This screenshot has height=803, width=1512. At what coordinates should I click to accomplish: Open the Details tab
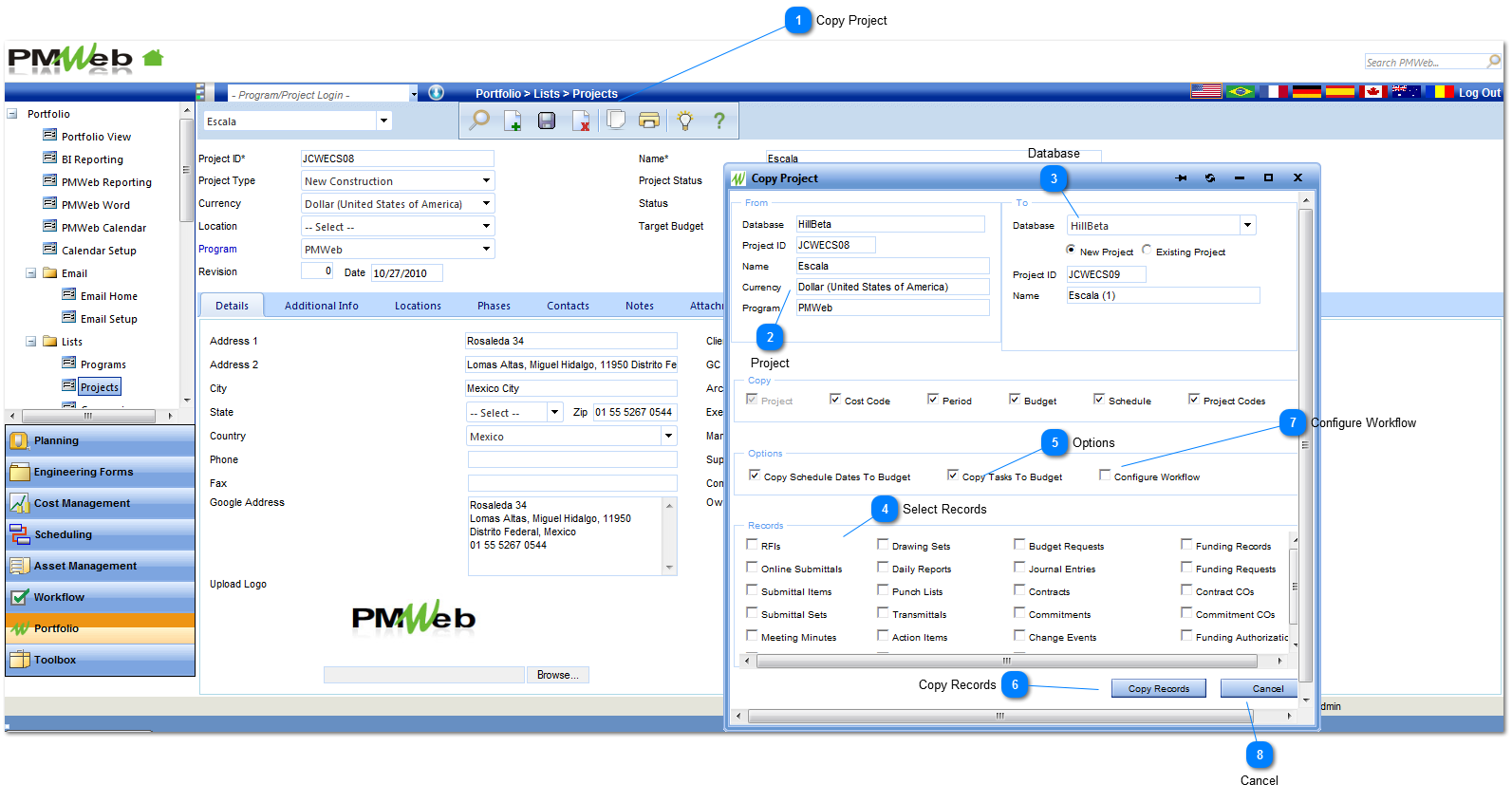(232, 306)
